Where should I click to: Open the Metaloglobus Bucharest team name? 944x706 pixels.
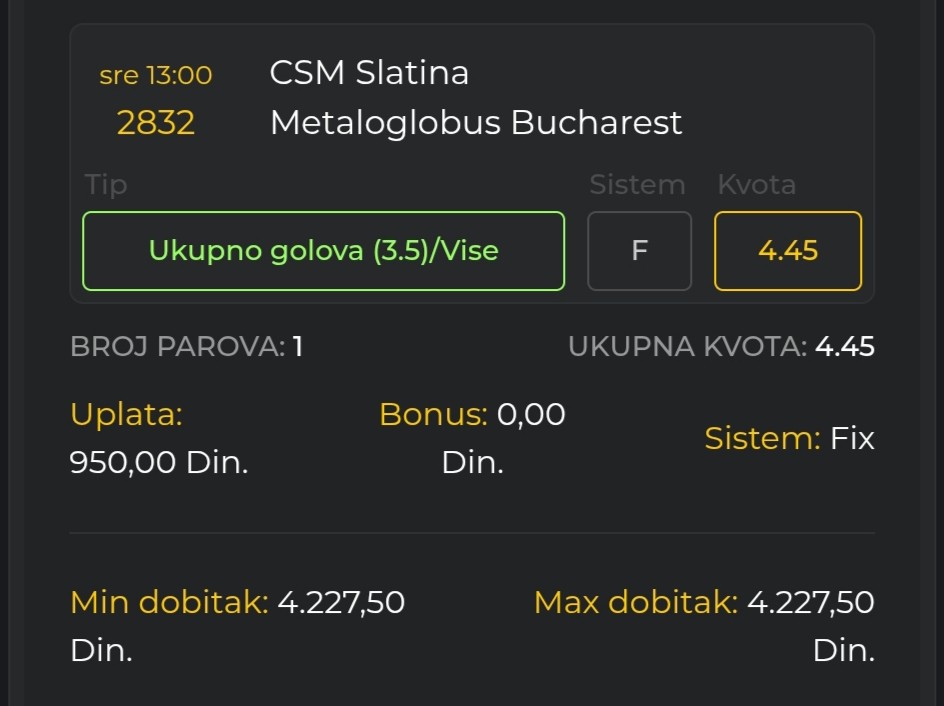[x=476, y=123]
